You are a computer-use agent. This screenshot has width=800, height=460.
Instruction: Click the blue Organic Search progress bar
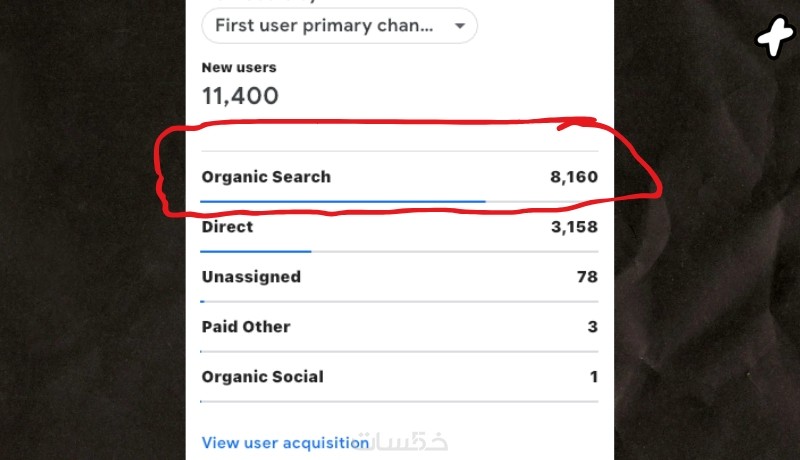pos(342,201)
